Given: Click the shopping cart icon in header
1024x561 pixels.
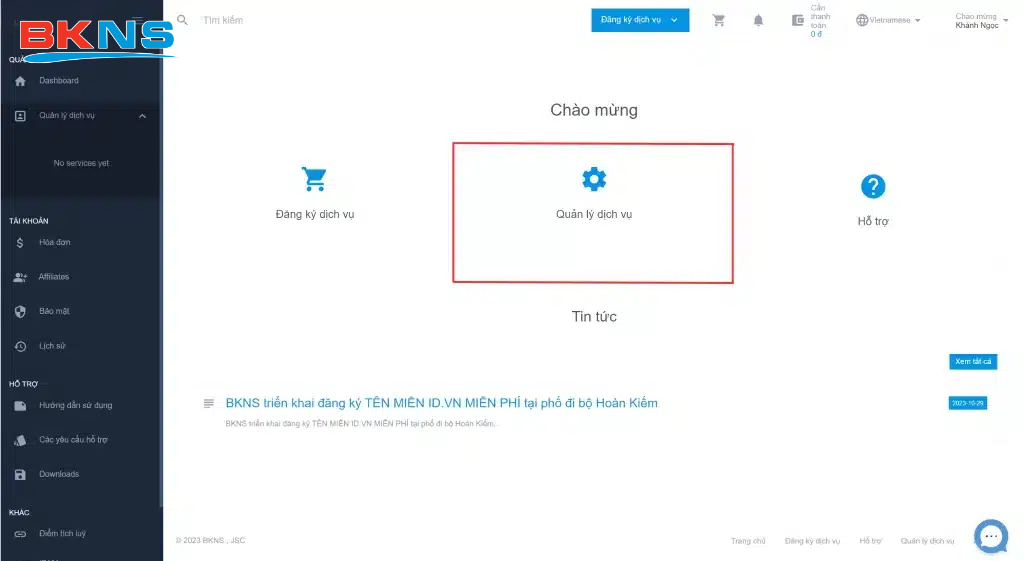Looking at the screenshot, I should (x=718, y=20).
